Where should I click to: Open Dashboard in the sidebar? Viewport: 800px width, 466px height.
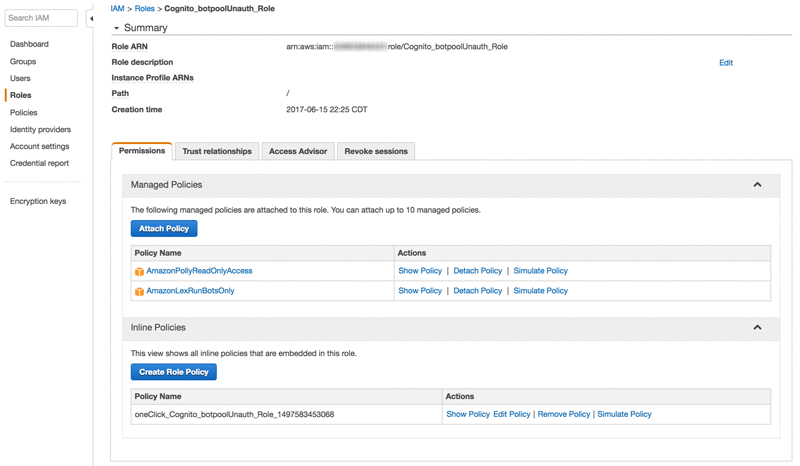[x=29, y=44]
